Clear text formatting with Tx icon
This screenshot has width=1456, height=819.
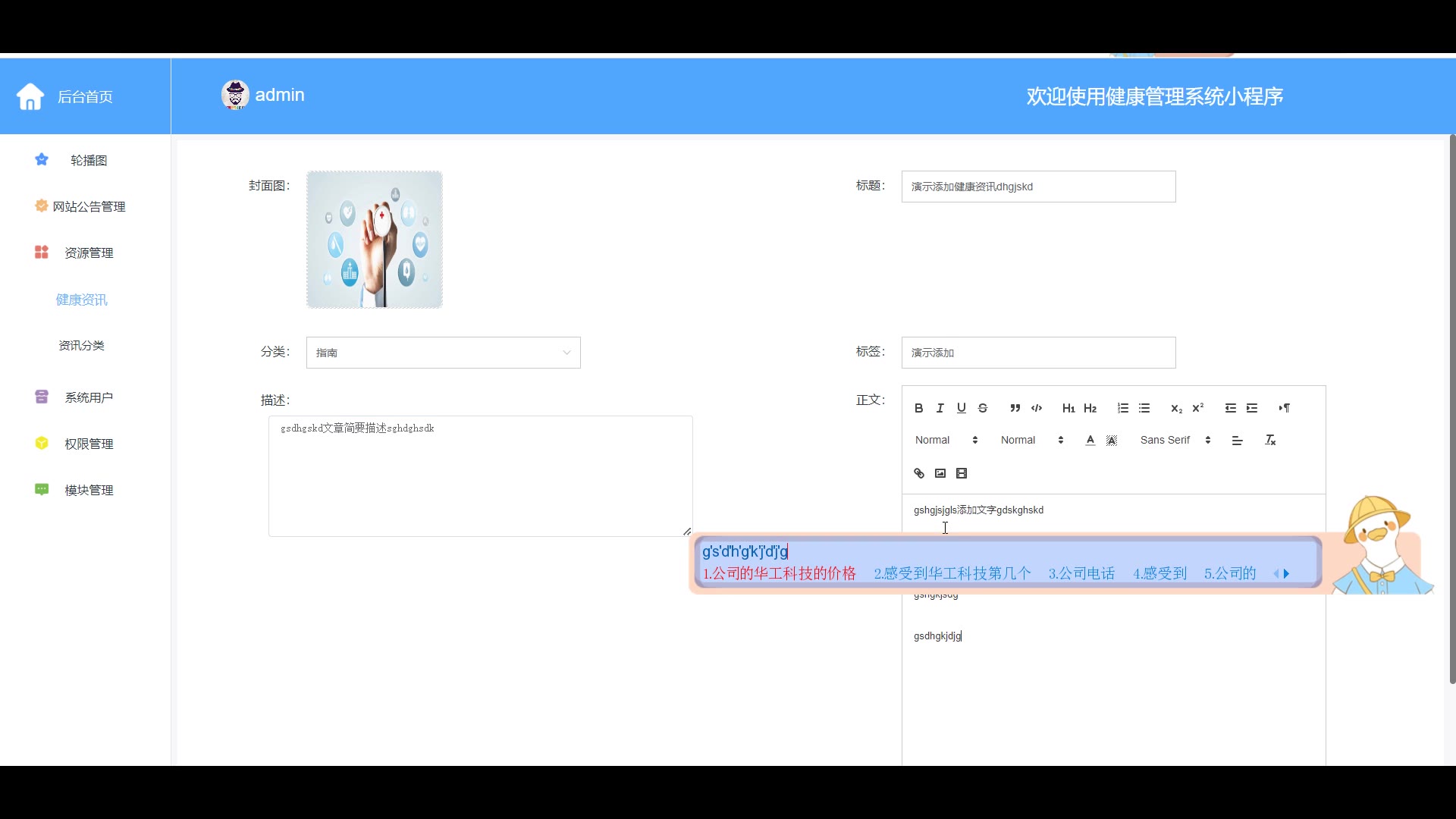tap(1270, 440)
